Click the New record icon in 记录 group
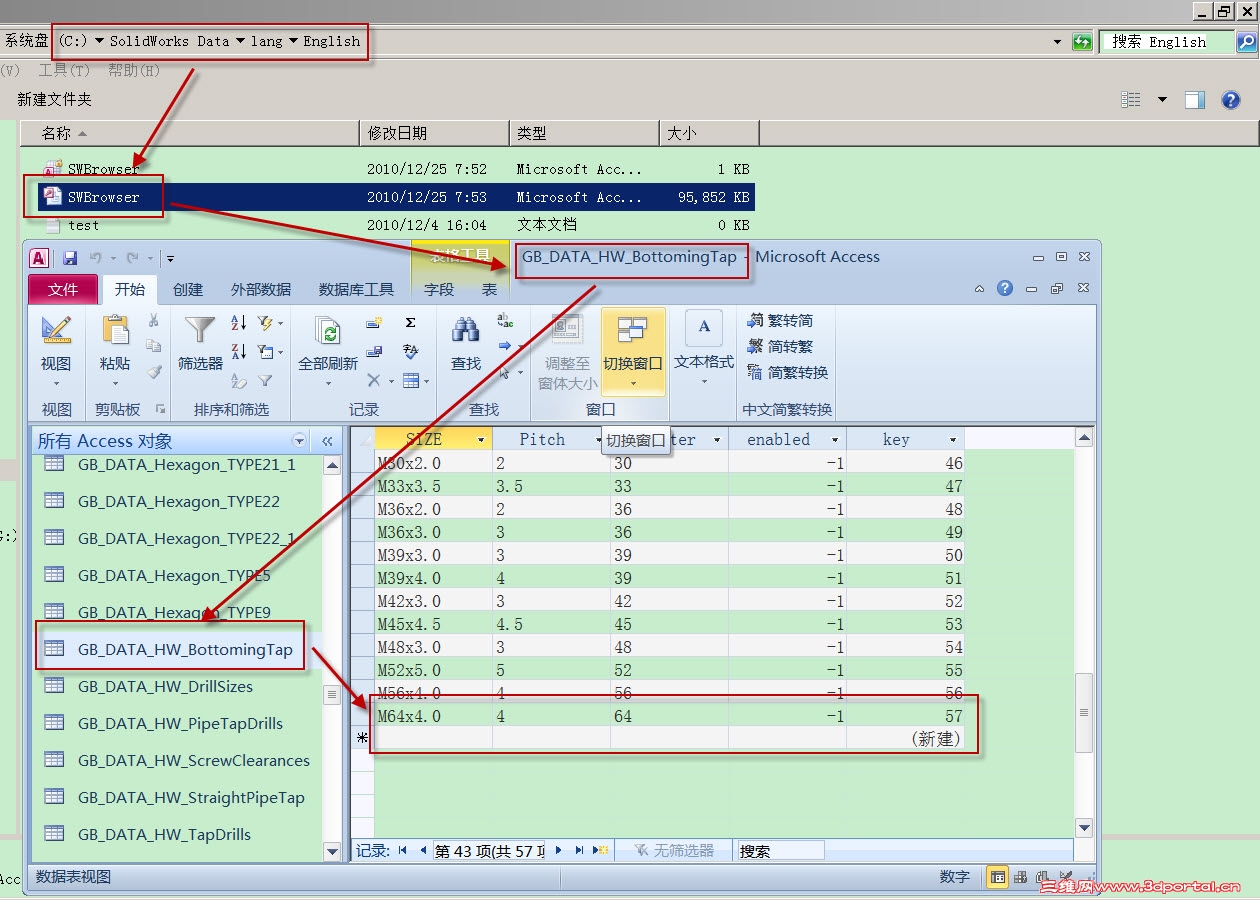Image resolution: width=1260 pixels, height=900 pixels. pyautogui.click(x=374, y=323)
